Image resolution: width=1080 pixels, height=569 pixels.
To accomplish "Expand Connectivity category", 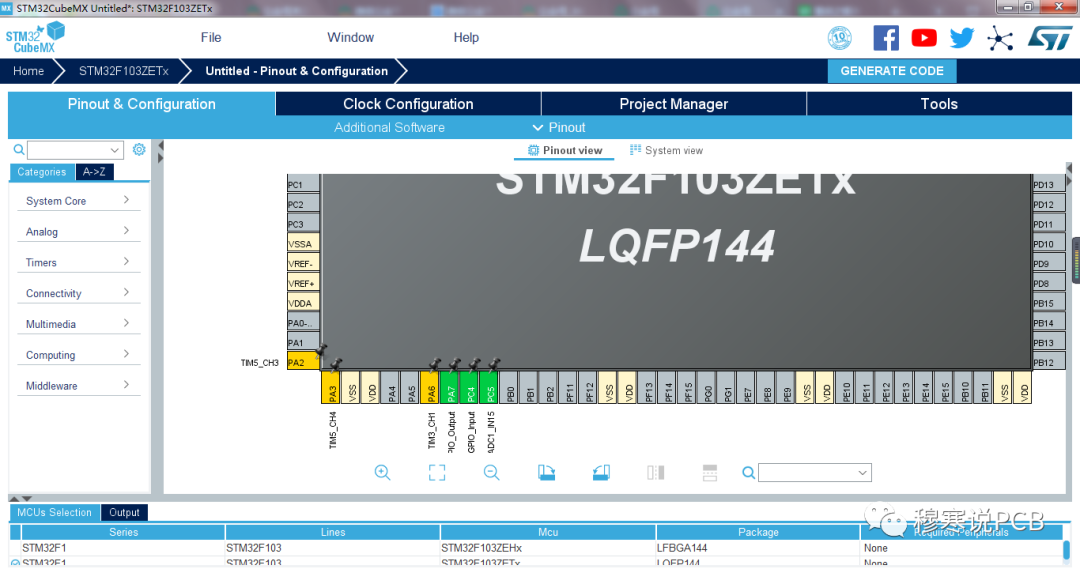I will click(77, 293).
